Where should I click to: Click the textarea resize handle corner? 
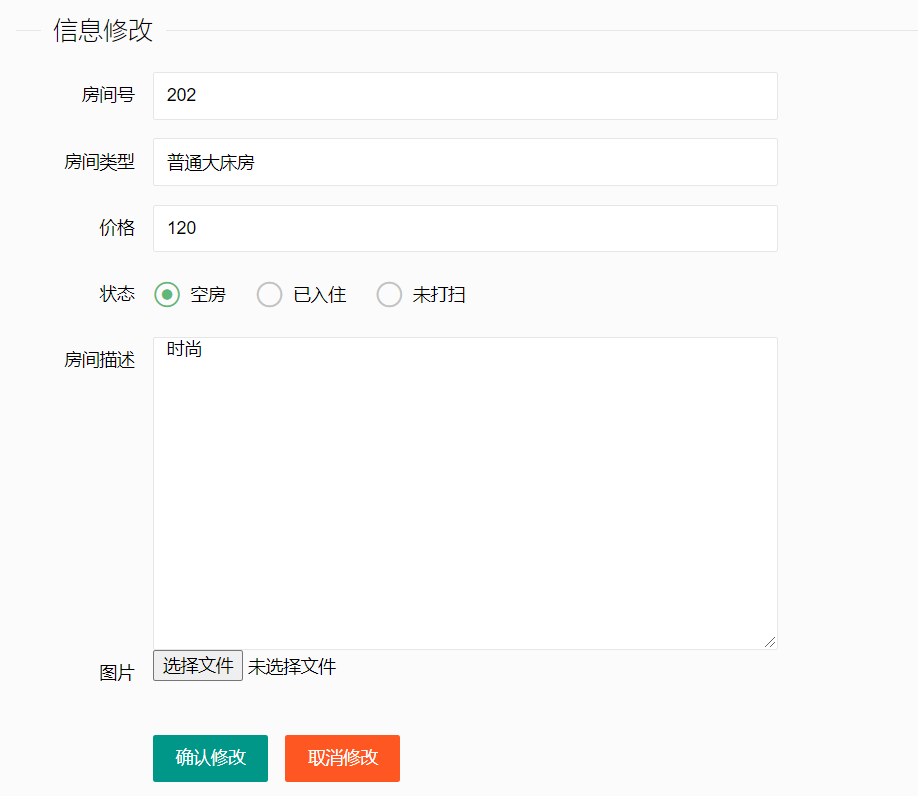(771, 641)
